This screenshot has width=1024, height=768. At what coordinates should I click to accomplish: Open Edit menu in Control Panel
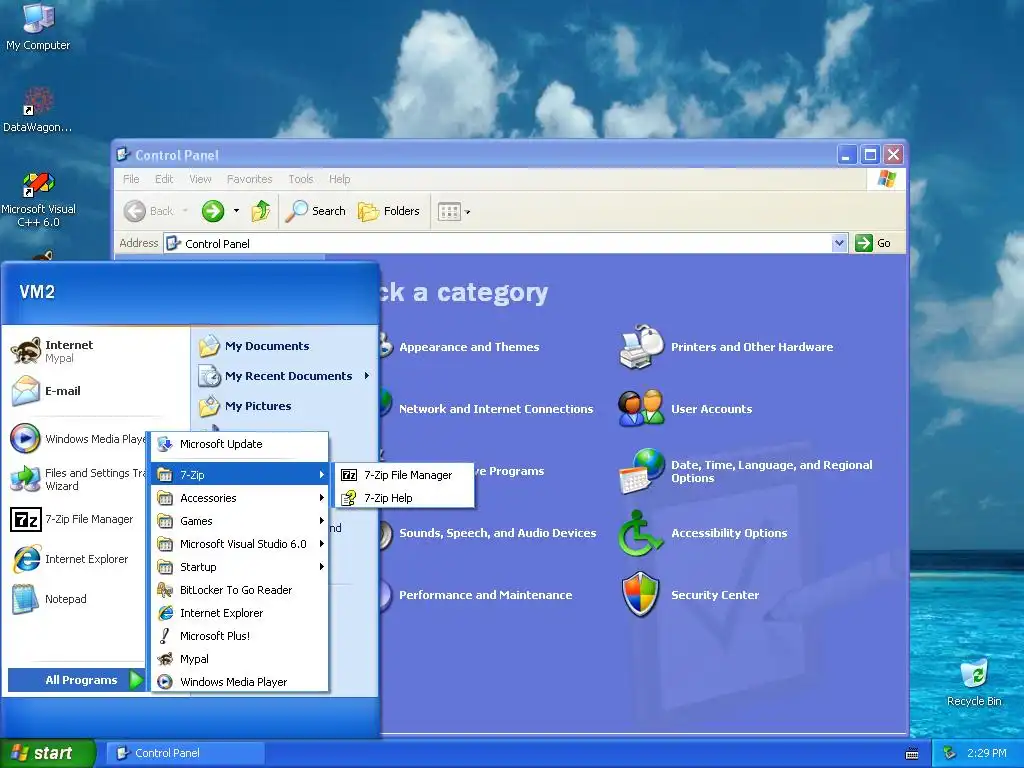click(164, 179)
